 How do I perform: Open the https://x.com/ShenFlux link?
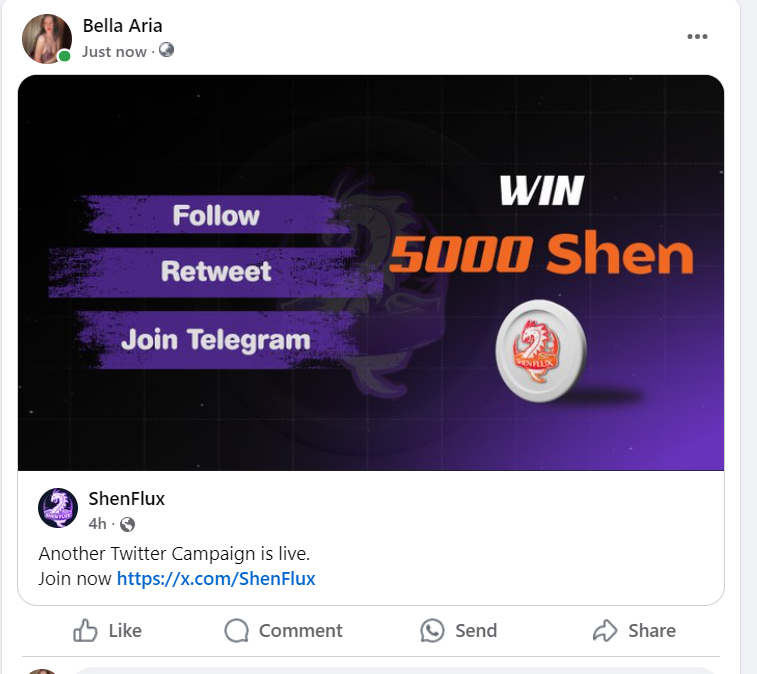click(x=216, y=578)
